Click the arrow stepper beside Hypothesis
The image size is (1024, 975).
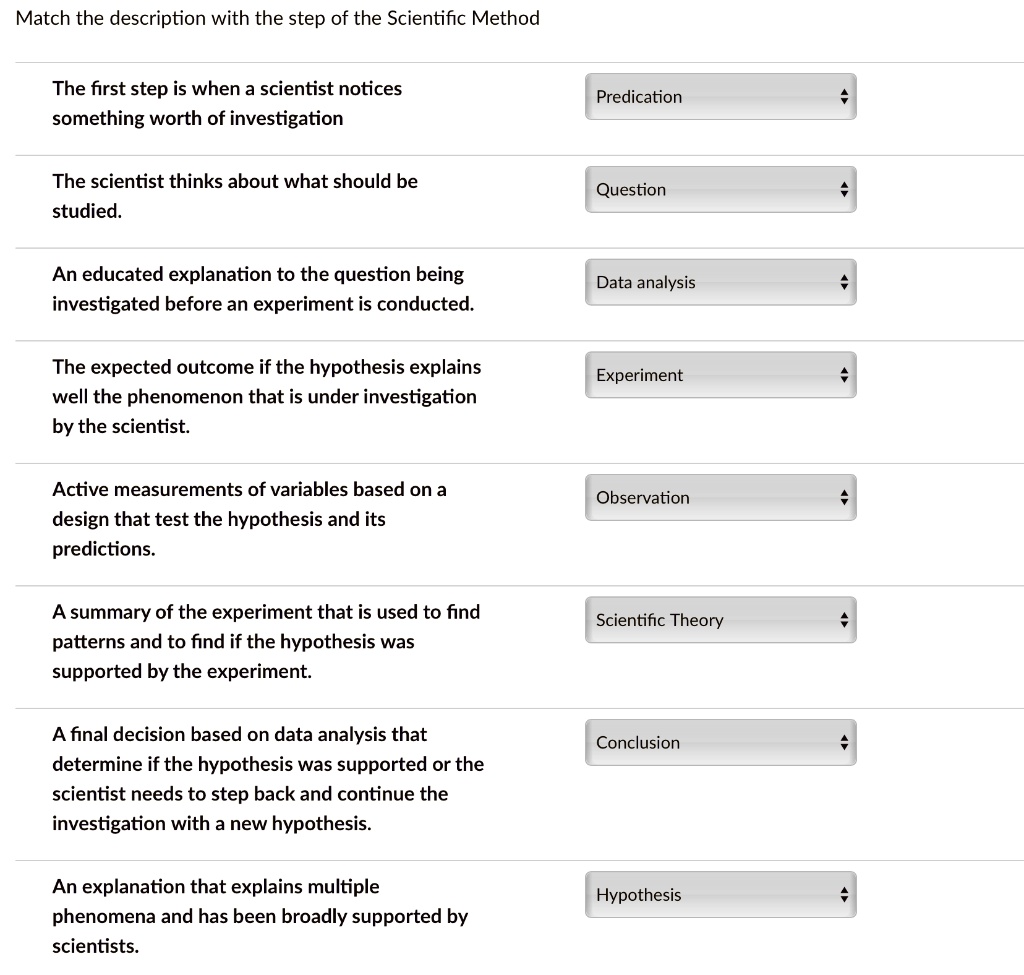[x=845, y=894]
